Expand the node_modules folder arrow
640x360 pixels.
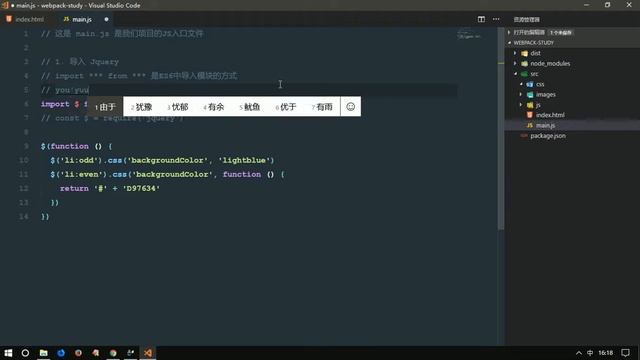[x=515, y=63]
